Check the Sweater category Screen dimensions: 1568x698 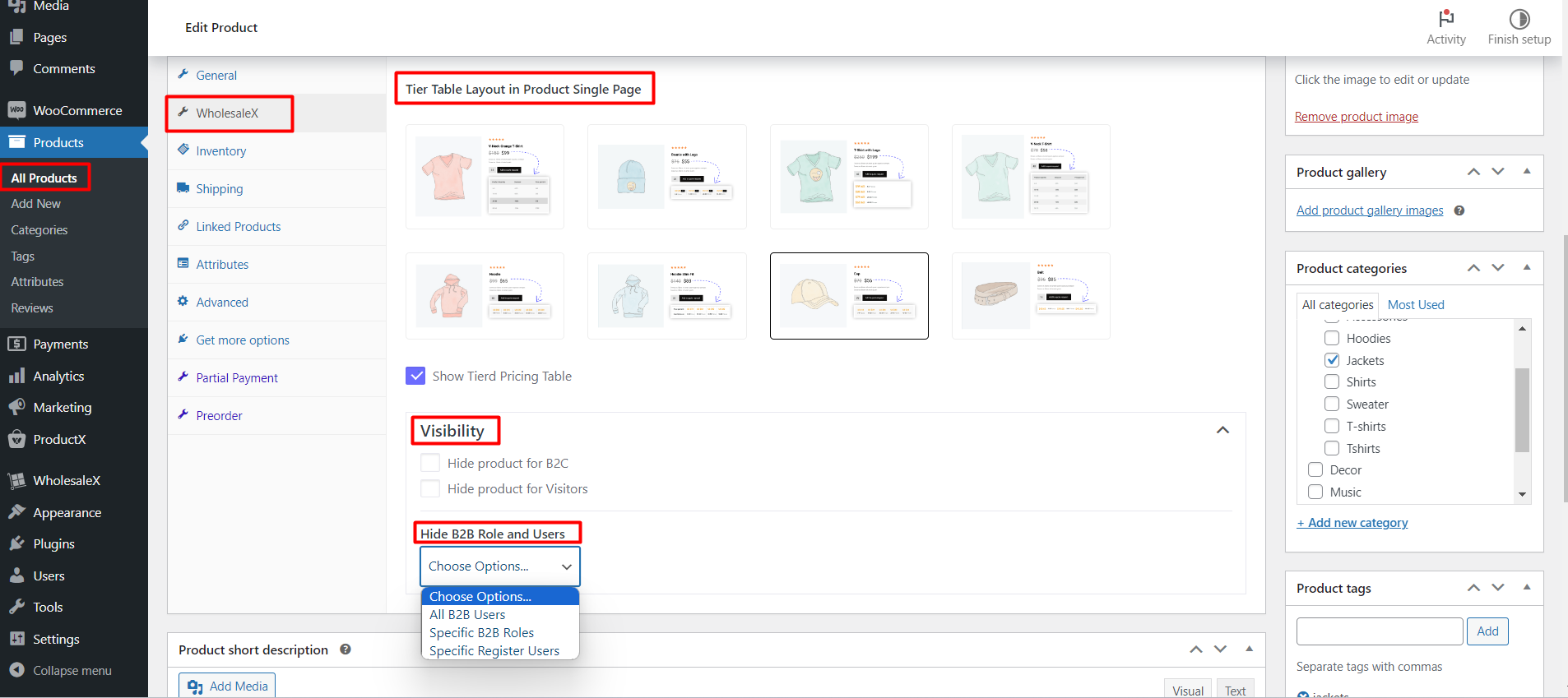click(x=1332, y=404)
